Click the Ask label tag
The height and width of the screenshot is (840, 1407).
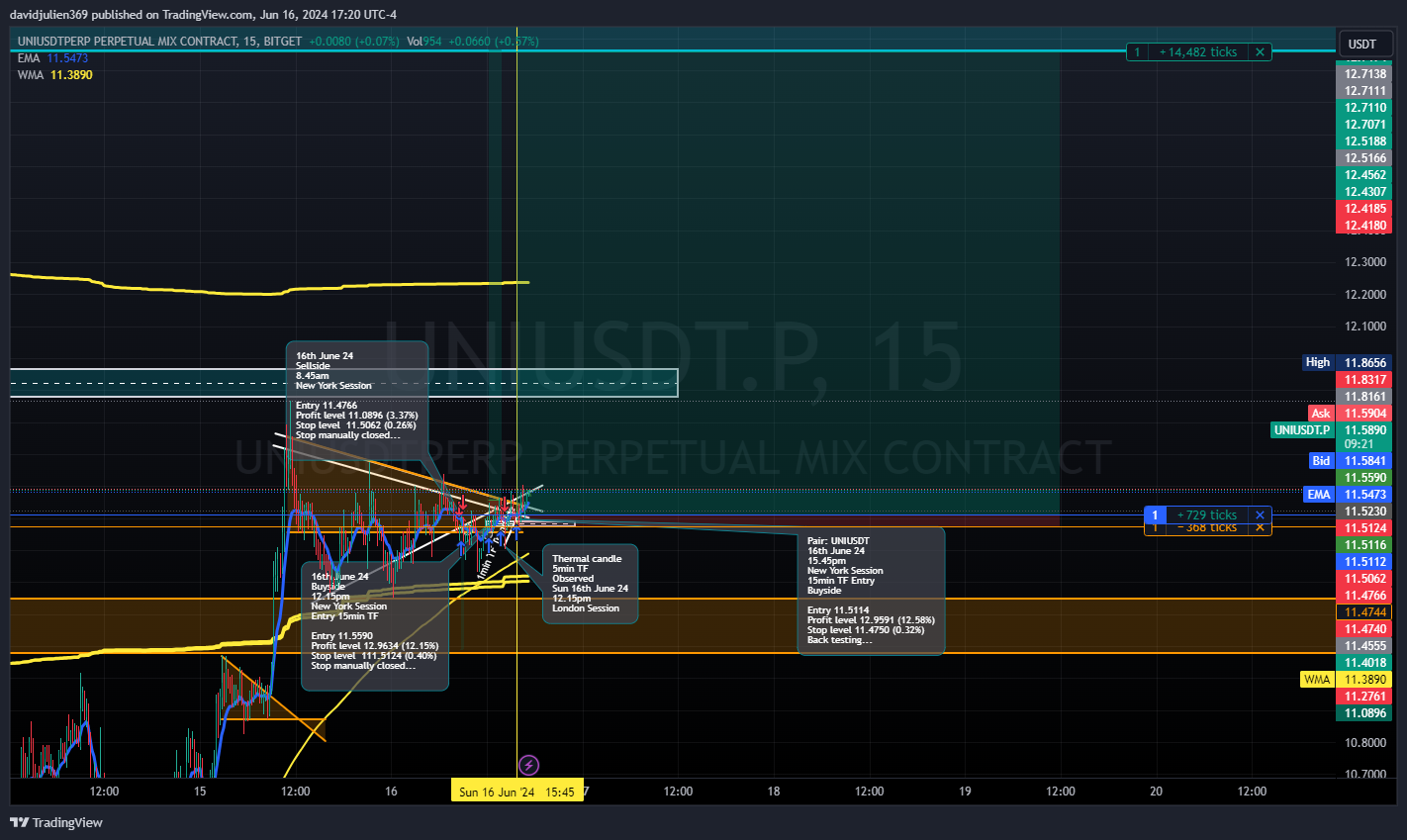(x=1321, y=413)
